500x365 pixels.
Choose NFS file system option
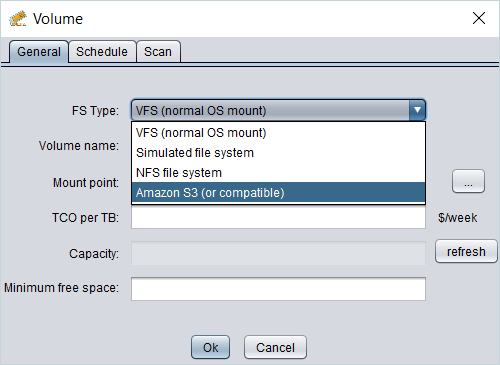pos(278,173)
